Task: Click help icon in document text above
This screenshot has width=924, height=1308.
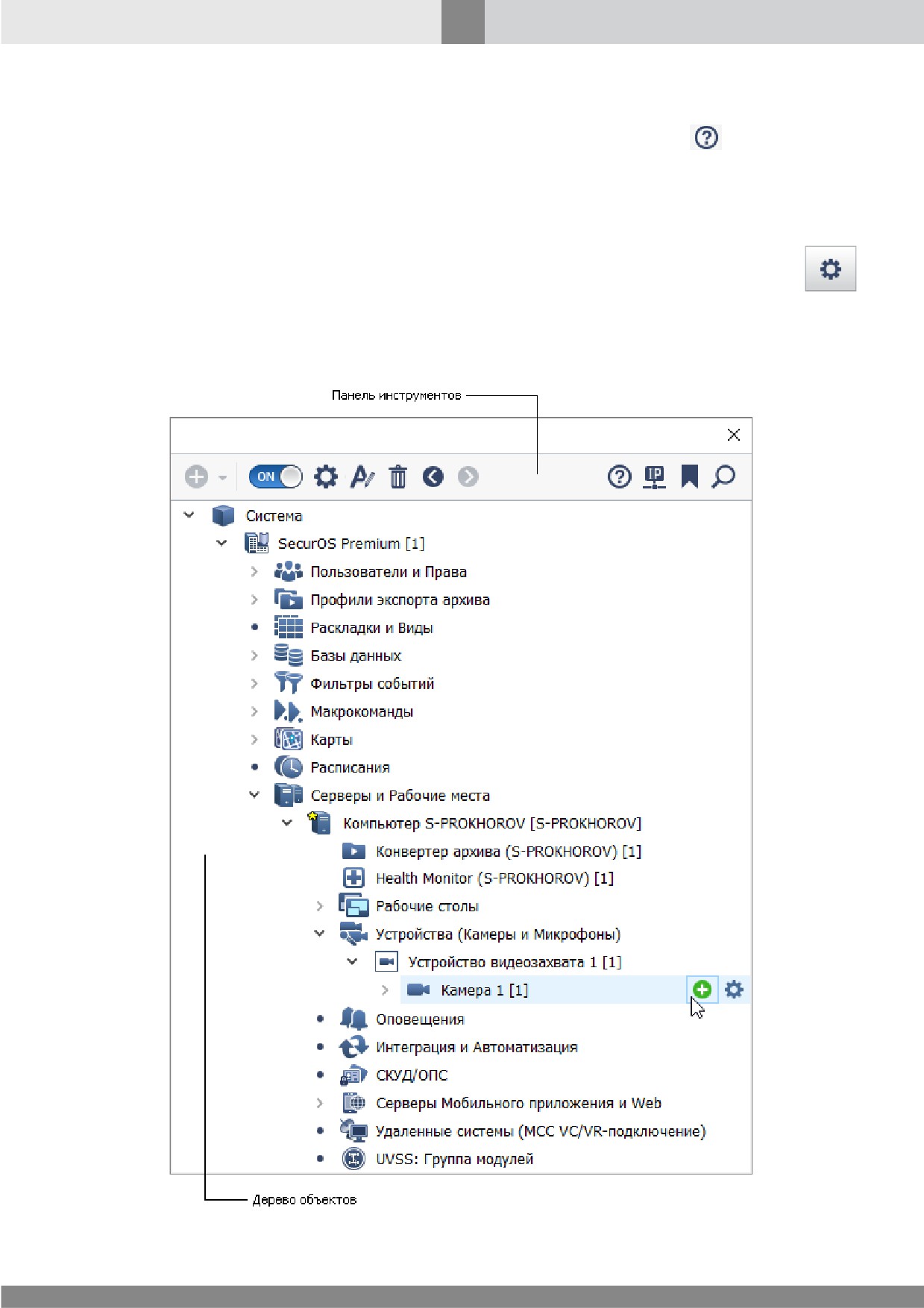Action: (x=706, y=137)
